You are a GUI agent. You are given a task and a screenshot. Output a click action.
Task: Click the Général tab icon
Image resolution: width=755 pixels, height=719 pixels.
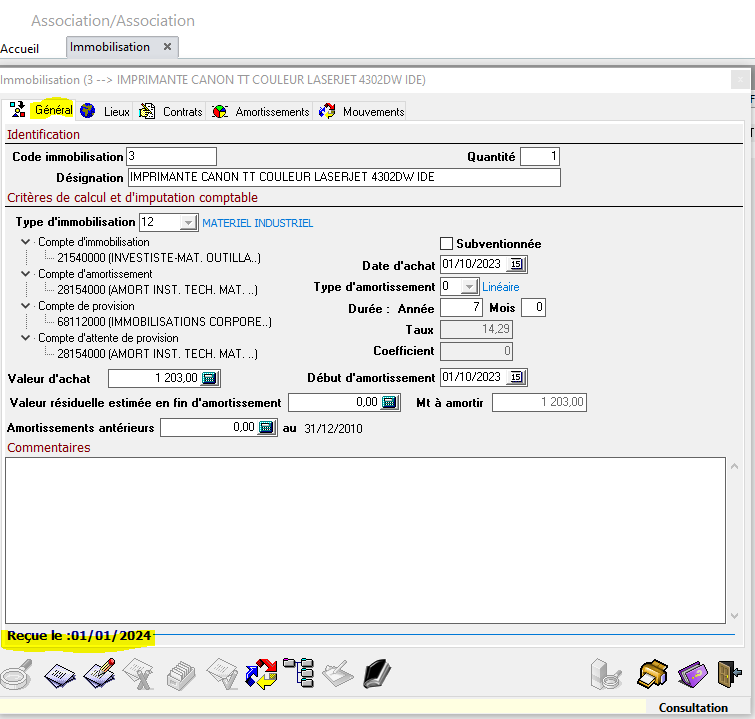tap(18, 110)
